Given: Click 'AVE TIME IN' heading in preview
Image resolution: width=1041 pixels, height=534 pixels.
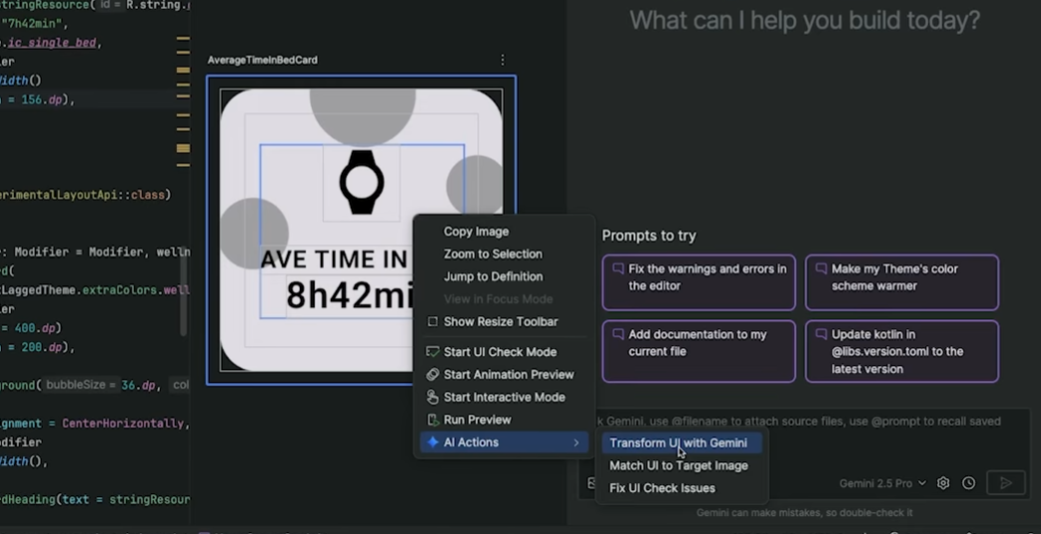Looking at the screenshot, I should tap(334, 259).
